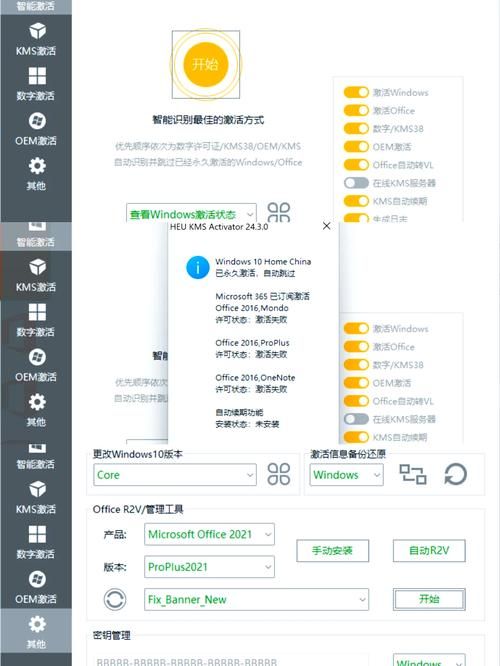This screenshot has width=500, height=666.
Task: Open the Core edition dropdown
Action: click(x=175, y=474)
